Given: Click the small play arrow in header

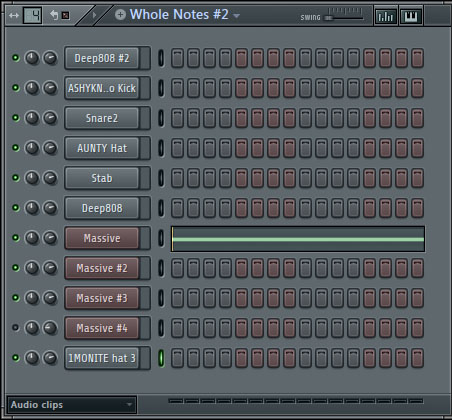Looking at the screenshot, I should coord(94,15).
